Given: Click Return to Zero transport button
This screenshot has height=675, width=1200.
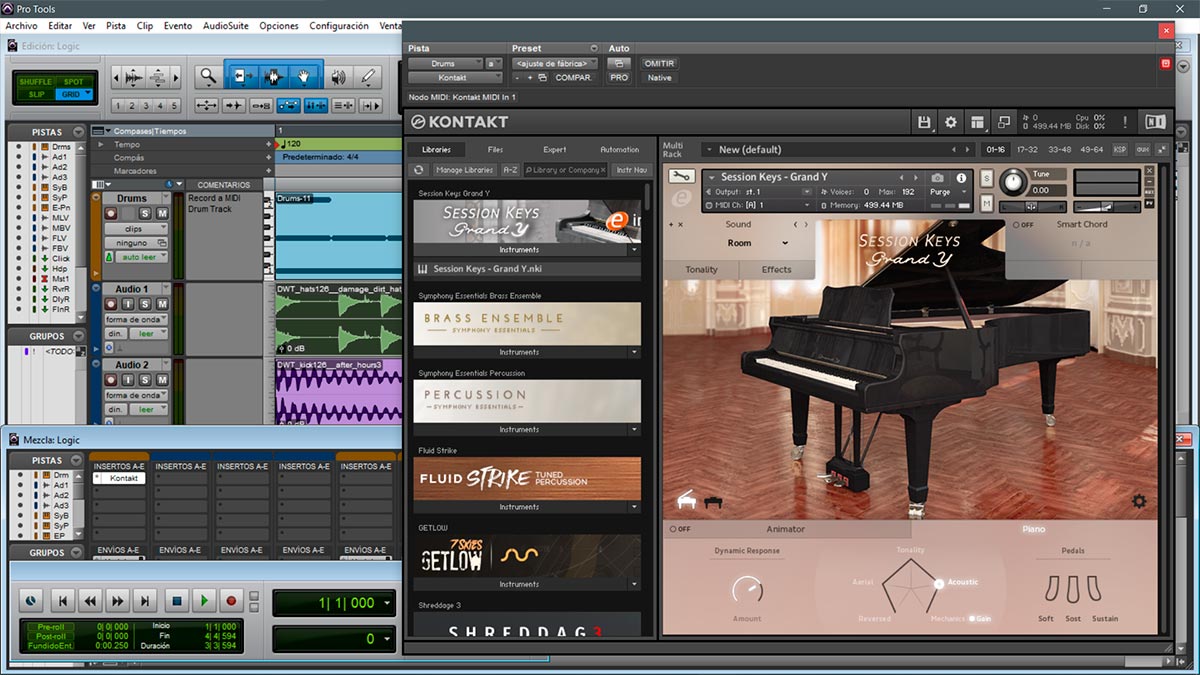Looking at the screenshot, I should pos(63,601).
